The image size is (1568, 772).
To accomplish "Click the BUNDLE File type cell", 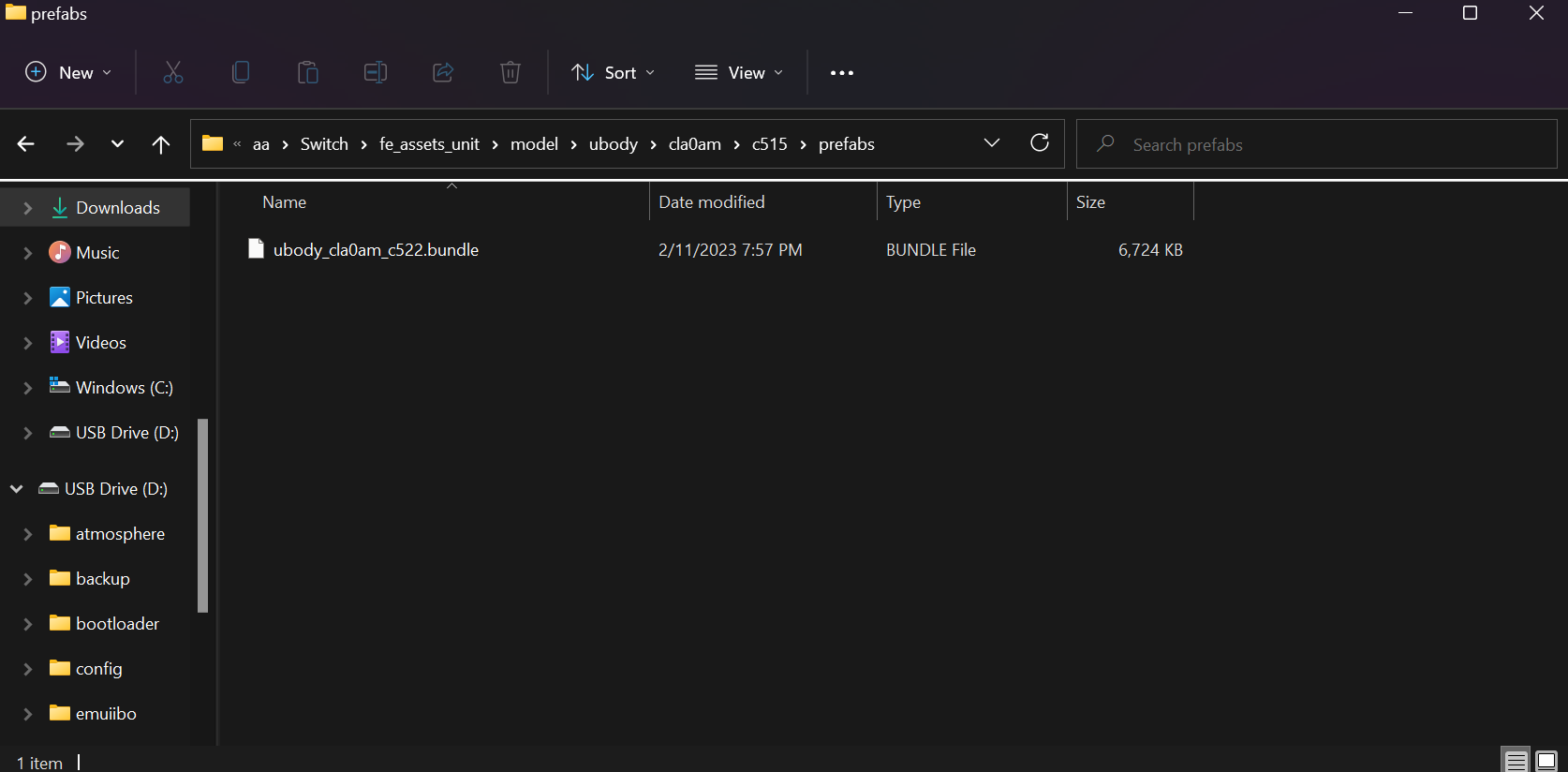I will (x=930, y=250).
